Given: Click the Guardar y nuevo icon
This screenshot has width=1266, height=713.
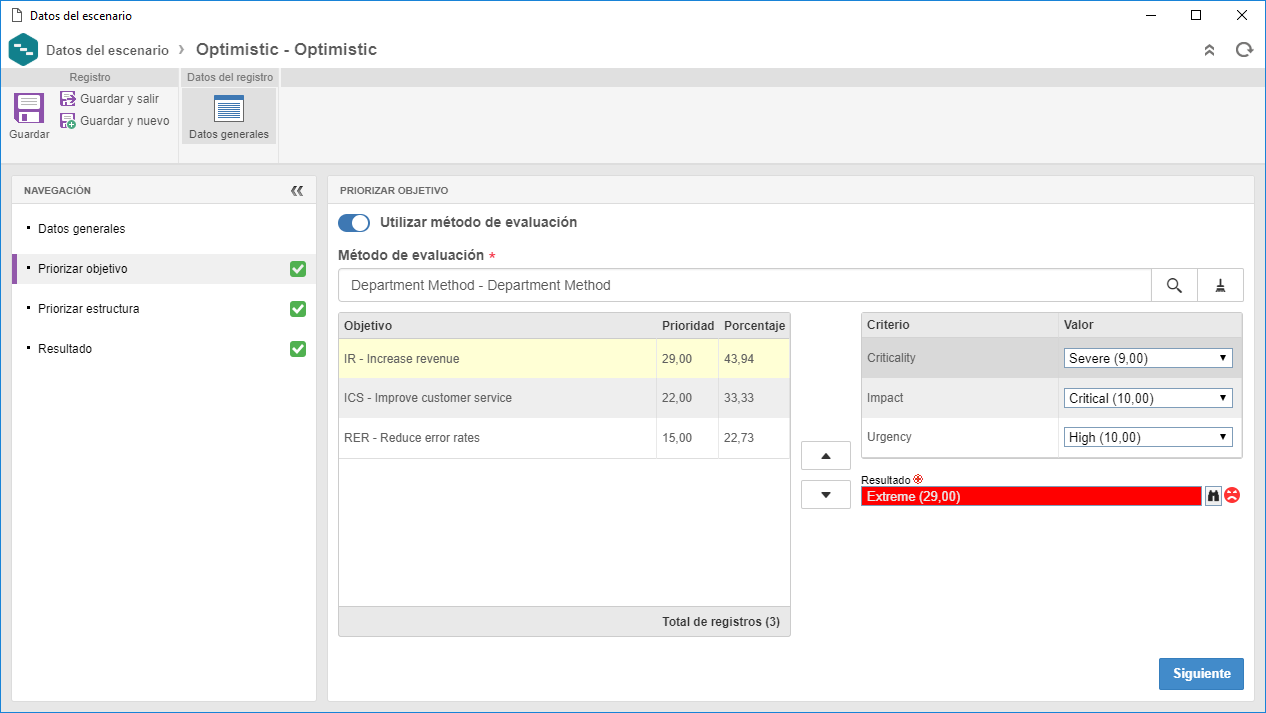Looking at the screenshot, I should pos(68,121).
